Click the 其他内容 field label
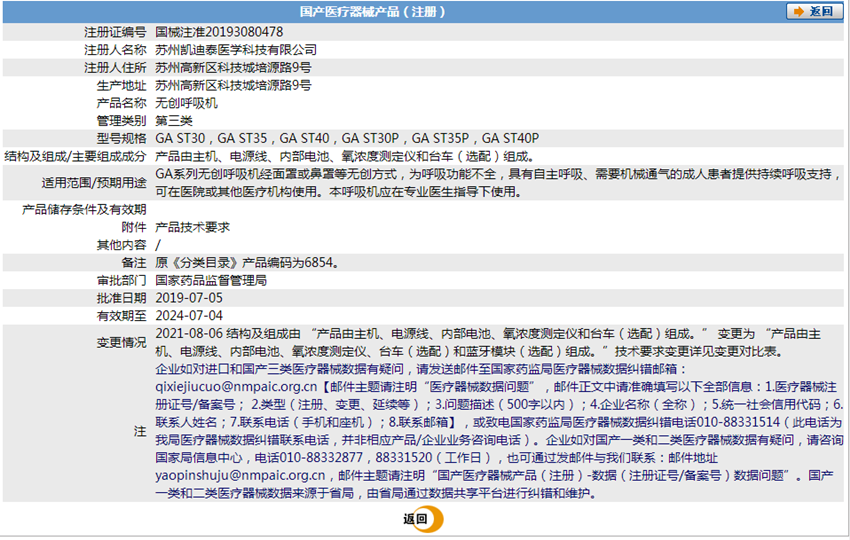Image resolution: width=850 pixels, height=540 pixels. [x=121, y=245]
